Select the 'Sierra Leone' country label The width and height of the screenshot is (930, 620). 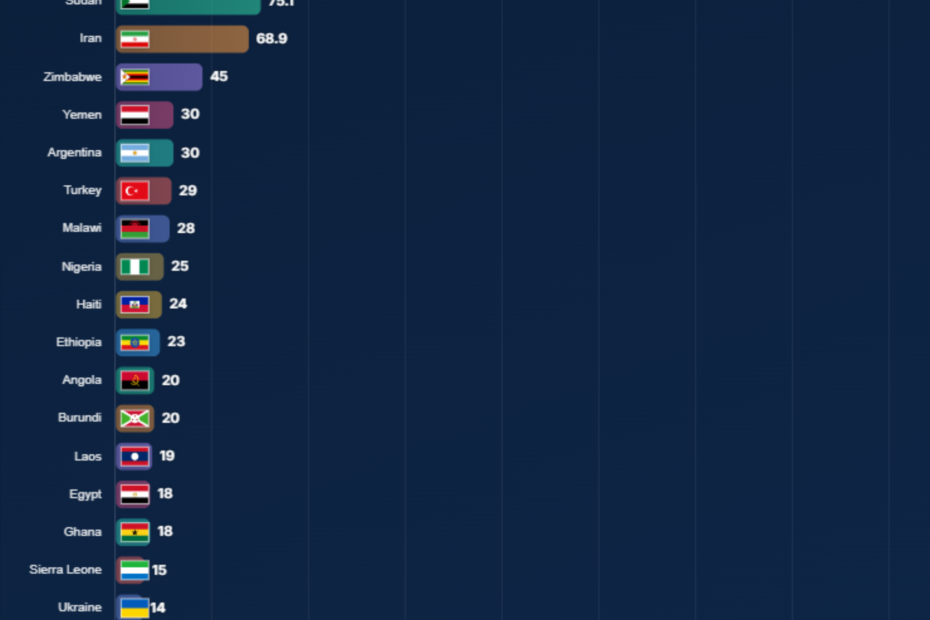65,570
